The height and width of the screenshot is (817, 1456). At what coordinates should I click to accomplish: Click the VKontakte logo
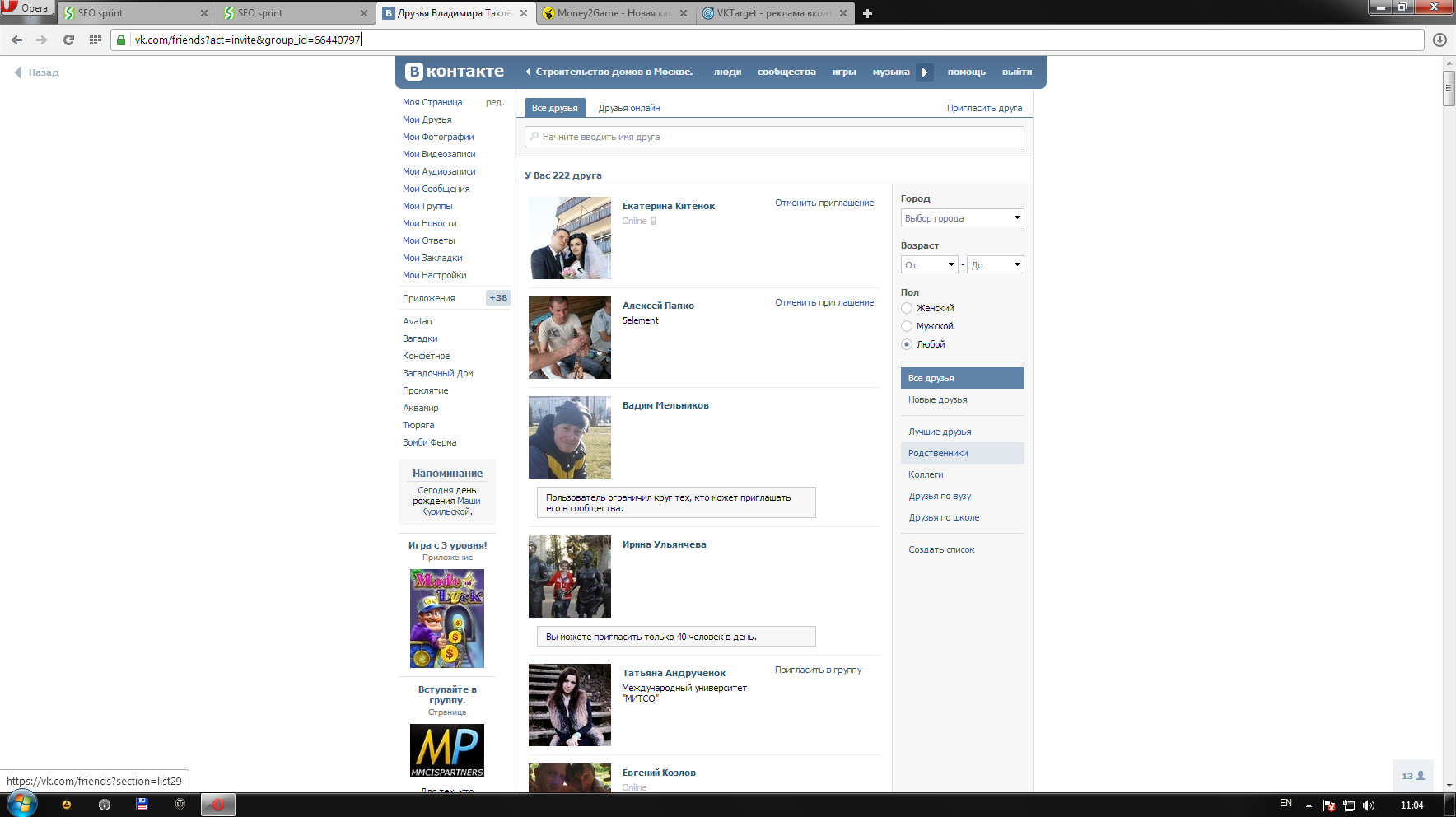click(x=455, y=72)
